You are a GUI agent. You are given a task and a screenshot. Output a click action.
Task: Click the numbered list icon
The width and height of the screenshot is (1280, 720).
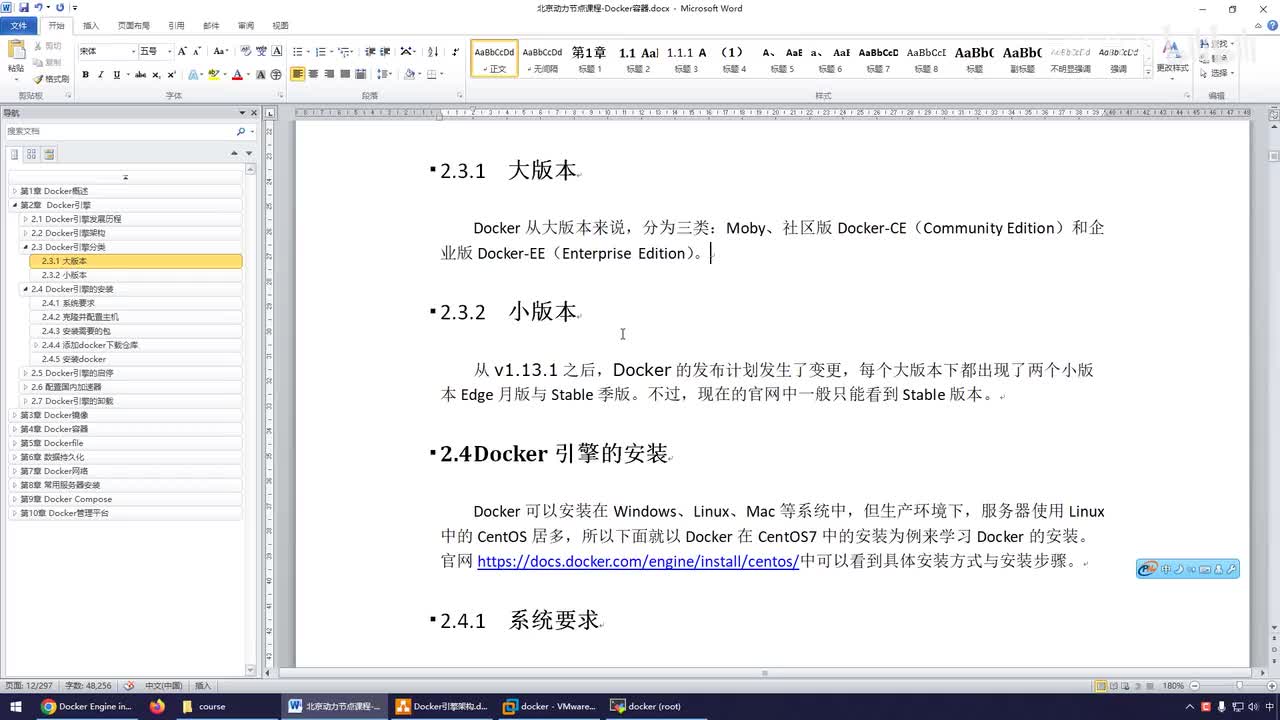(321, 51)
